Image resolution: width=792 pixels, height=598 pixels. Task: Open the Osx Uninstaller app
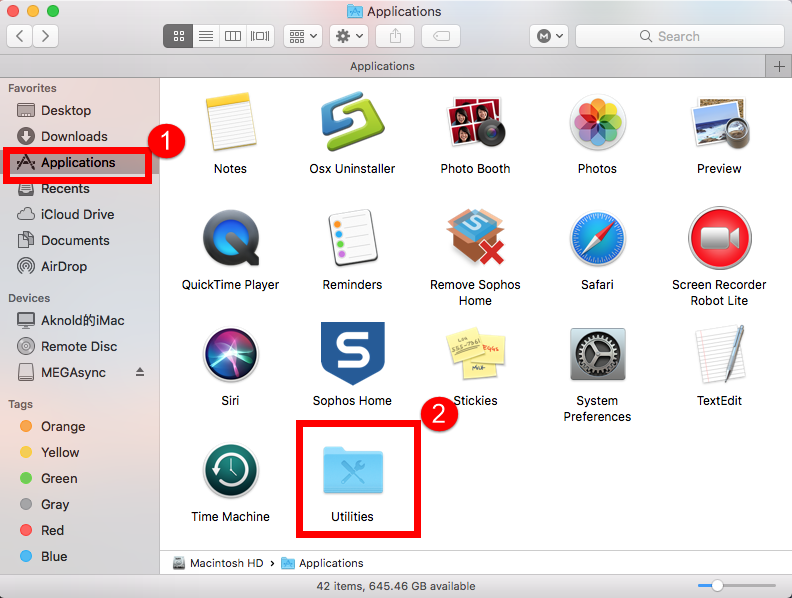tap(352, 123)
